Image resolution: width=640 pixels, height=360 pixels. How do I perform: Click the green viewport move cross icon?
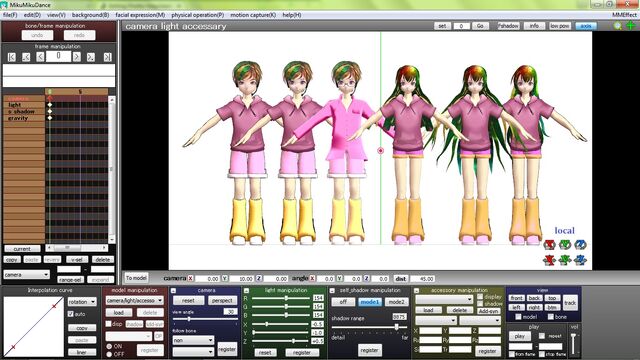[631, 26]
